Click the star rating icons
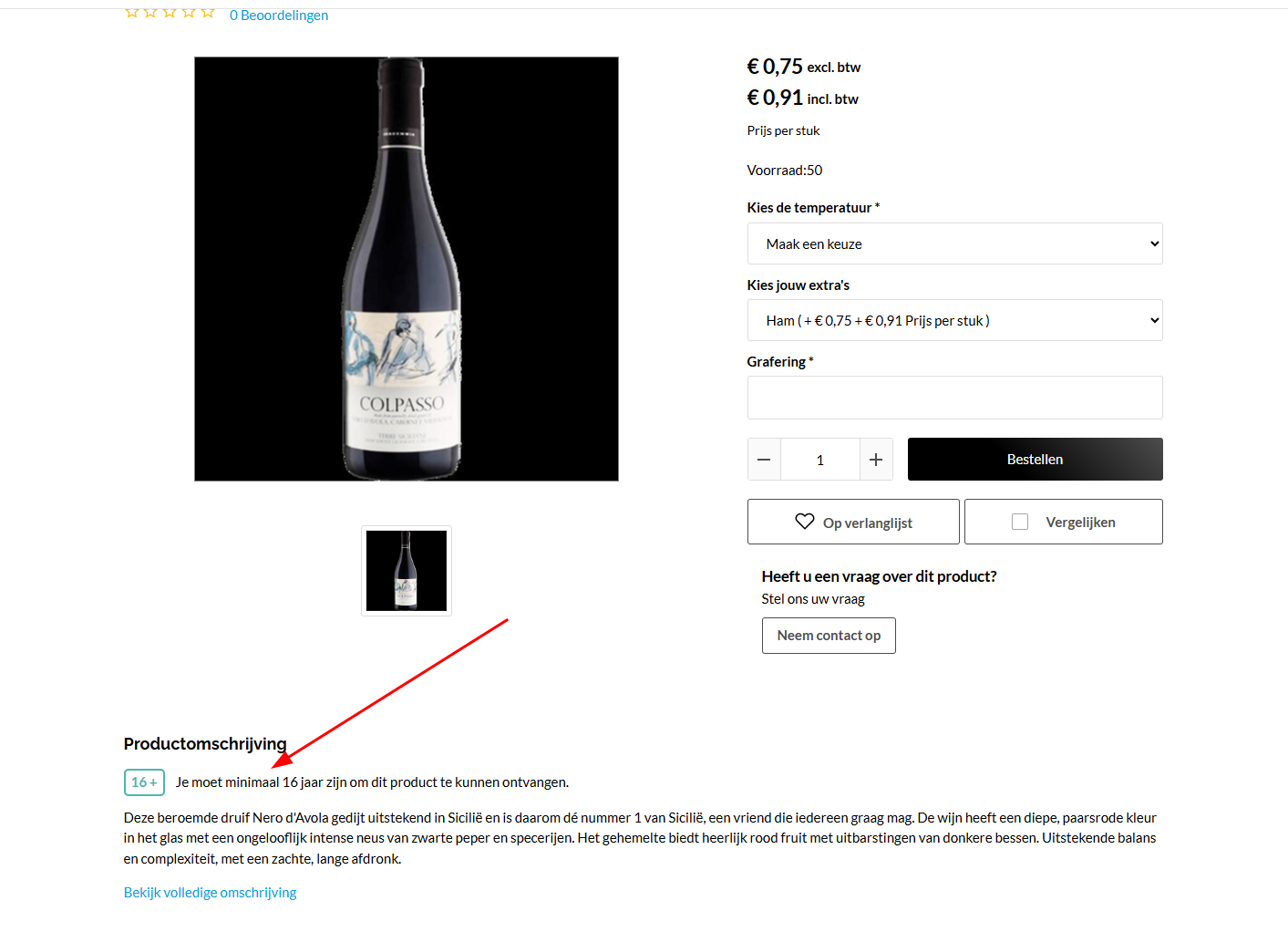 tap(170, 13)
